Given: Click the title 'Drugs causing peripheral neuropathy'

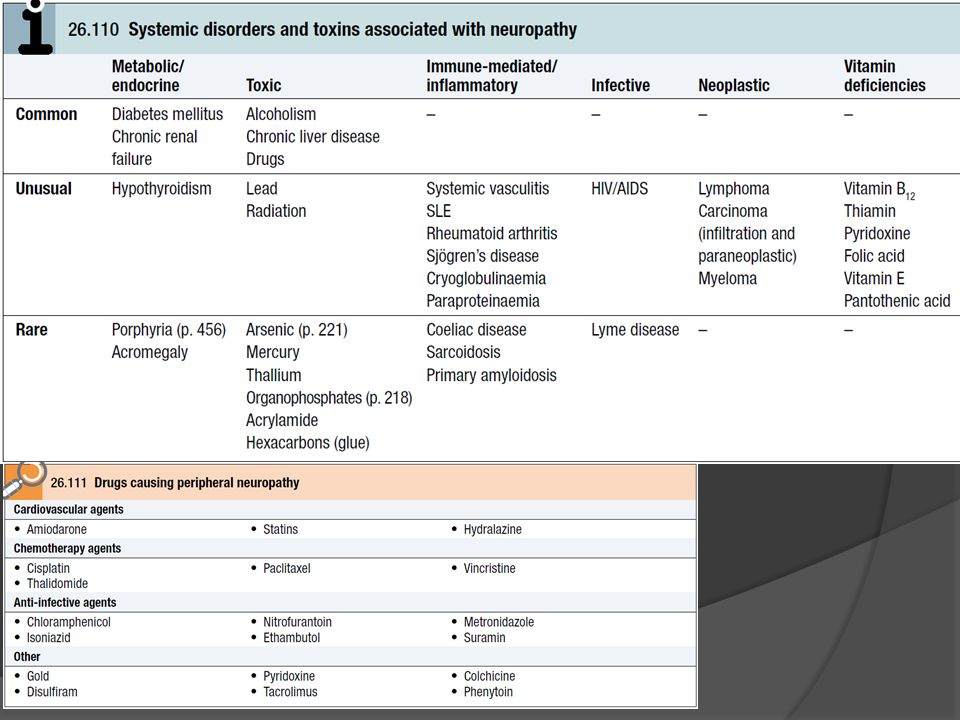Looking at the screenshot, I should tap(197, 483).
